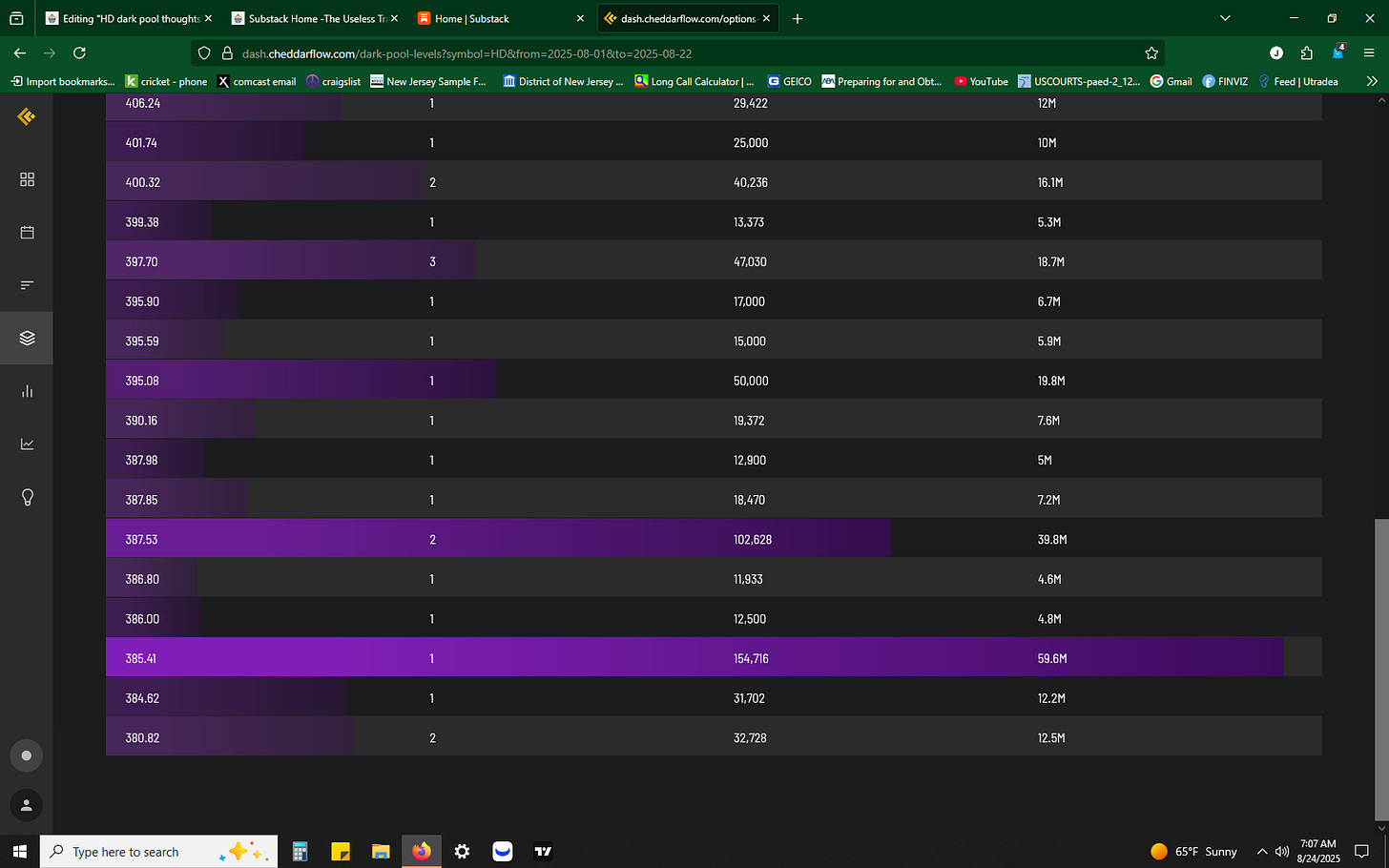Open Sticky Notes from the taskbar
The width and height of the screenshot is (1389, 868).
(341, 851)
